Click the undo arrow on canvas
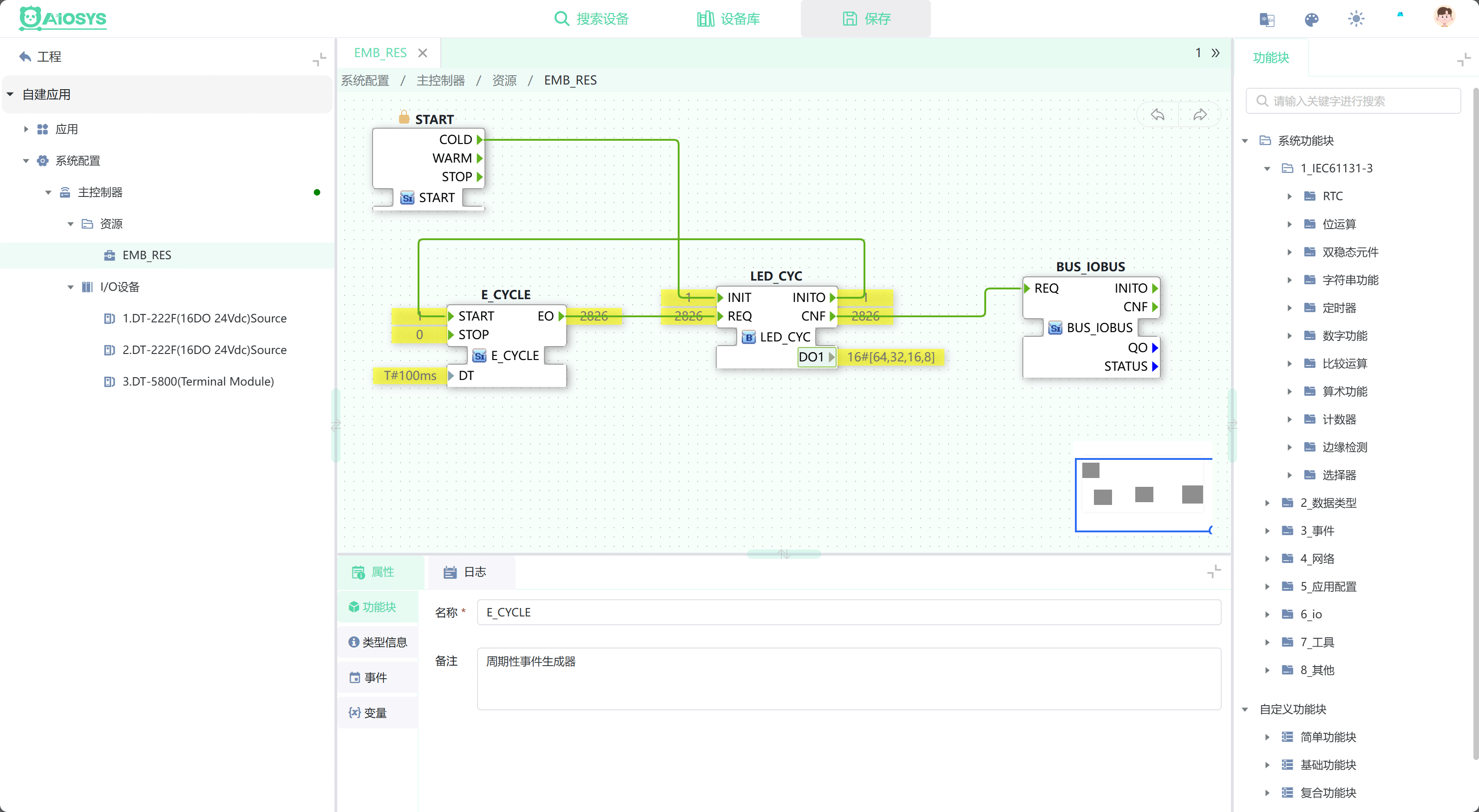Image resolution: width=1479 pixels, height=812 pixels. pos(1158,115)
